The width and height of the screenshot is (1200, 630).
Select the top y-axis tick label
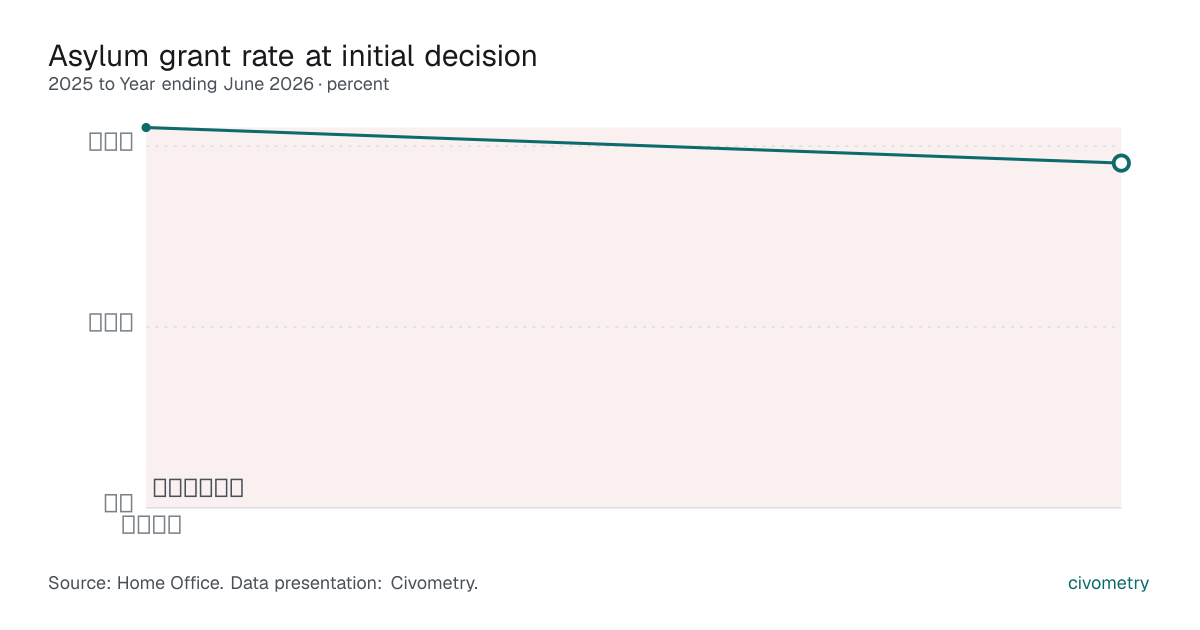click(111, 142)
